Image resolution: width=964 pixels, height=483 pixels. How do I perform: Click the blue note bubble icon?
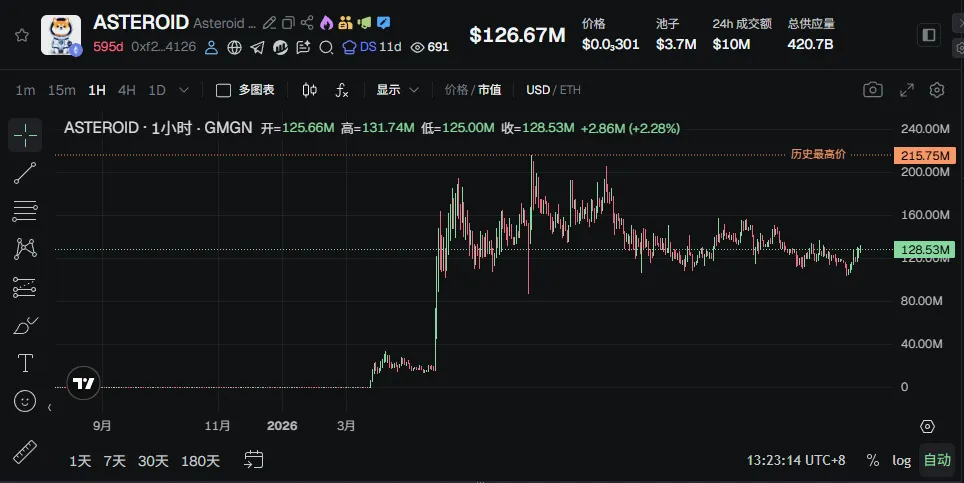pyautogui.click(x=384, y=23)
